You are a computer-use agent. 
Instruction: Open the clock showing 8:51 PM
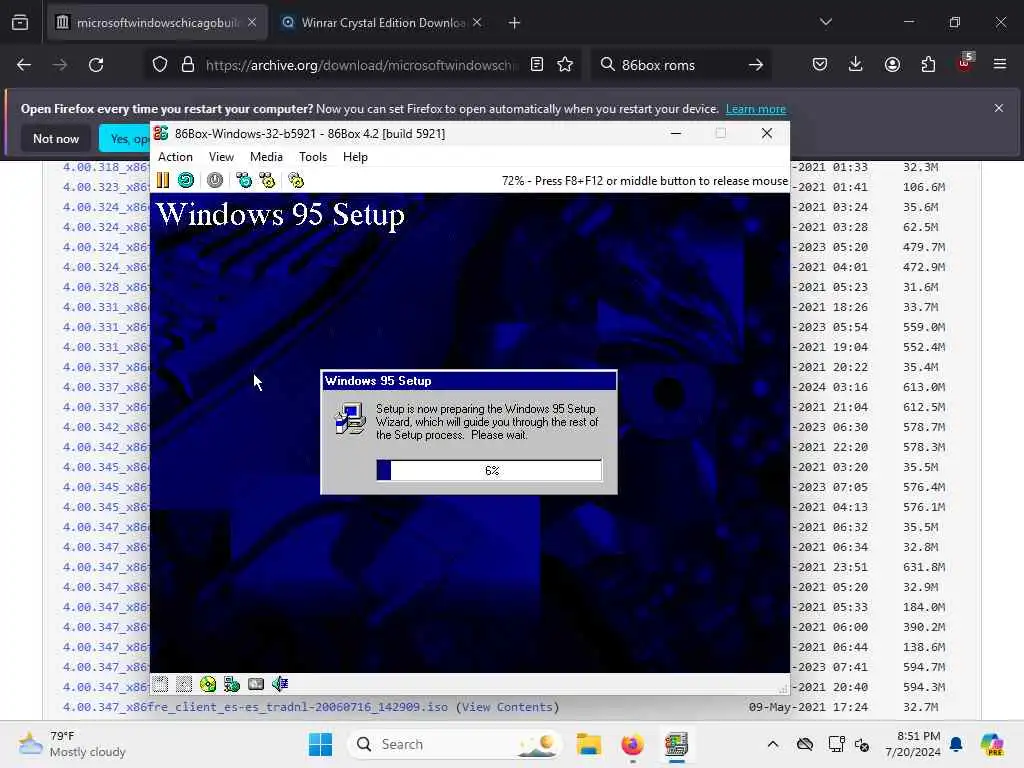(x=913, y=744)
